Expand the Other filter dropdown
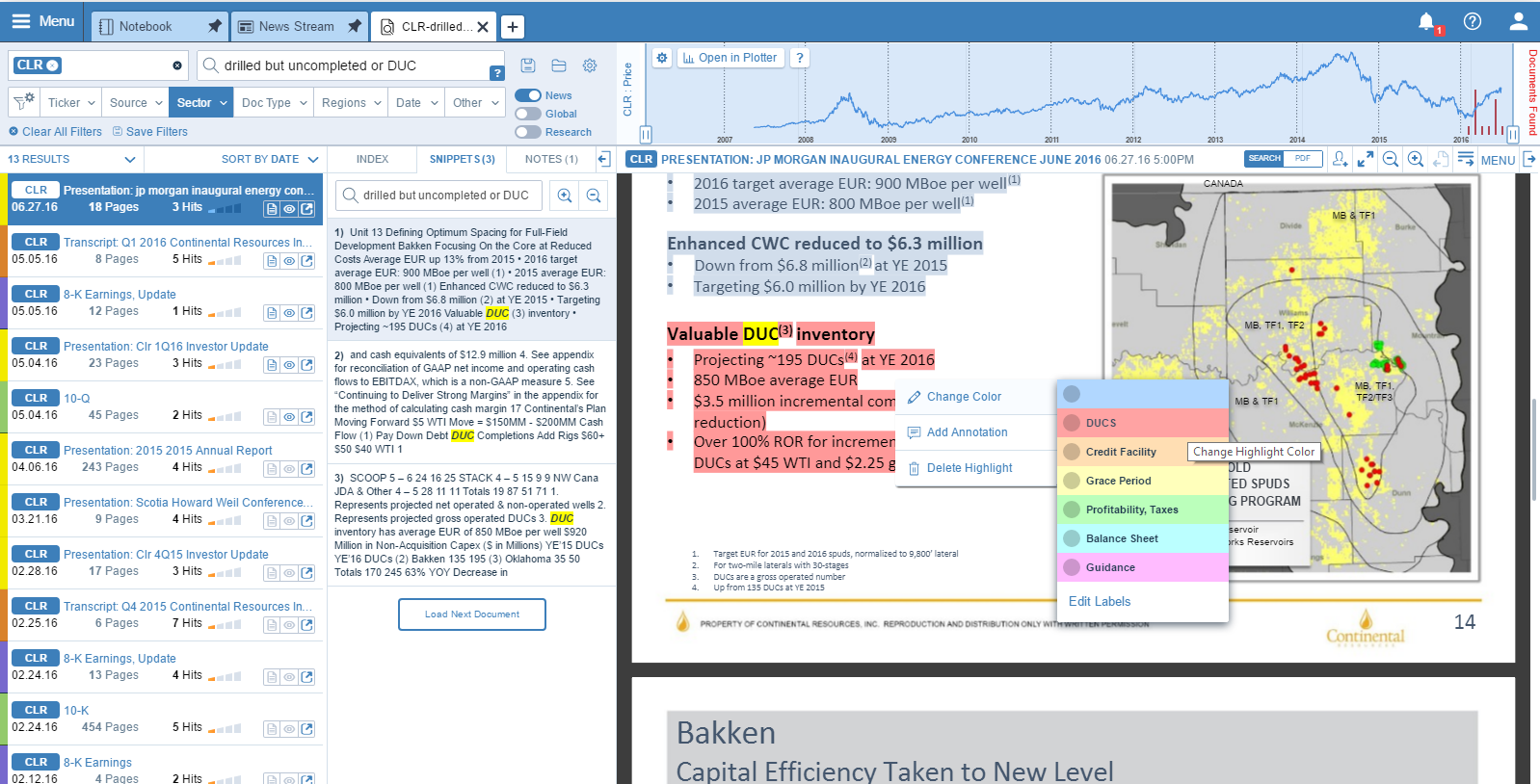The width and height of the screenshot is (1540, 784). click(476, 102)
